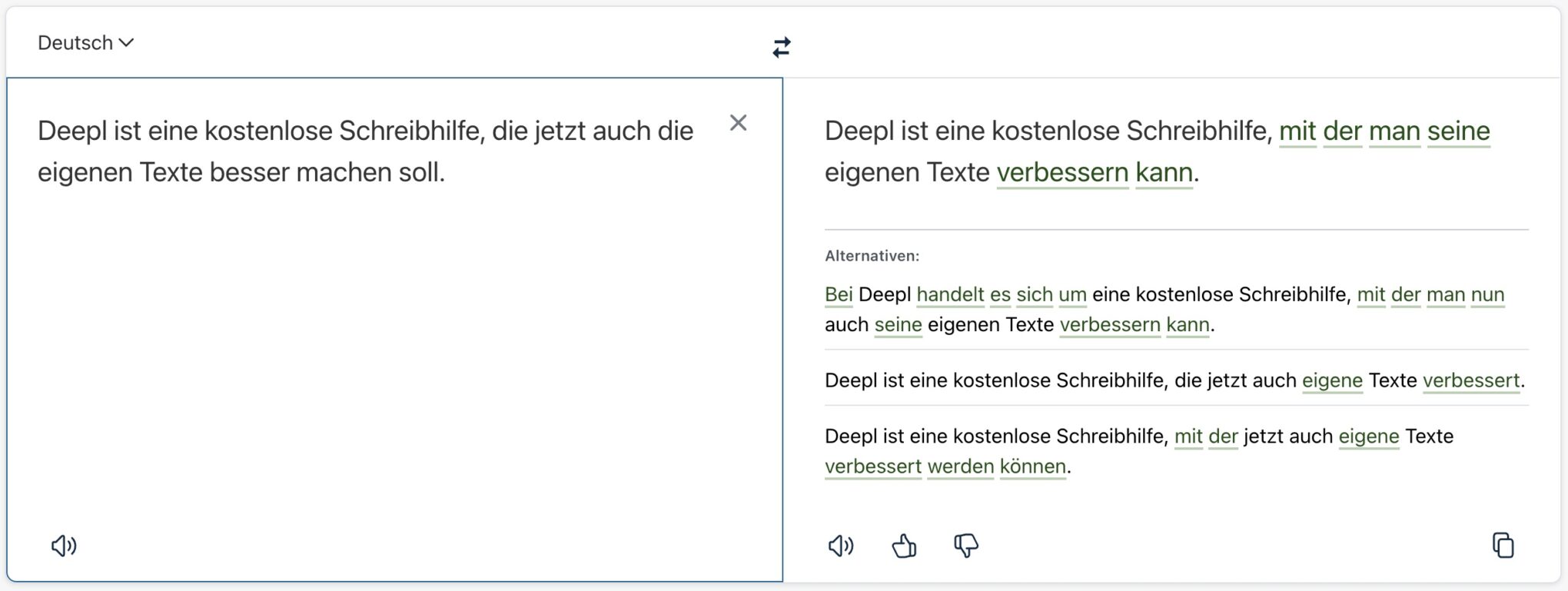Open the Deutsch language dropdown
This screenshot has width=1568, height=591.
coord(85,43)
